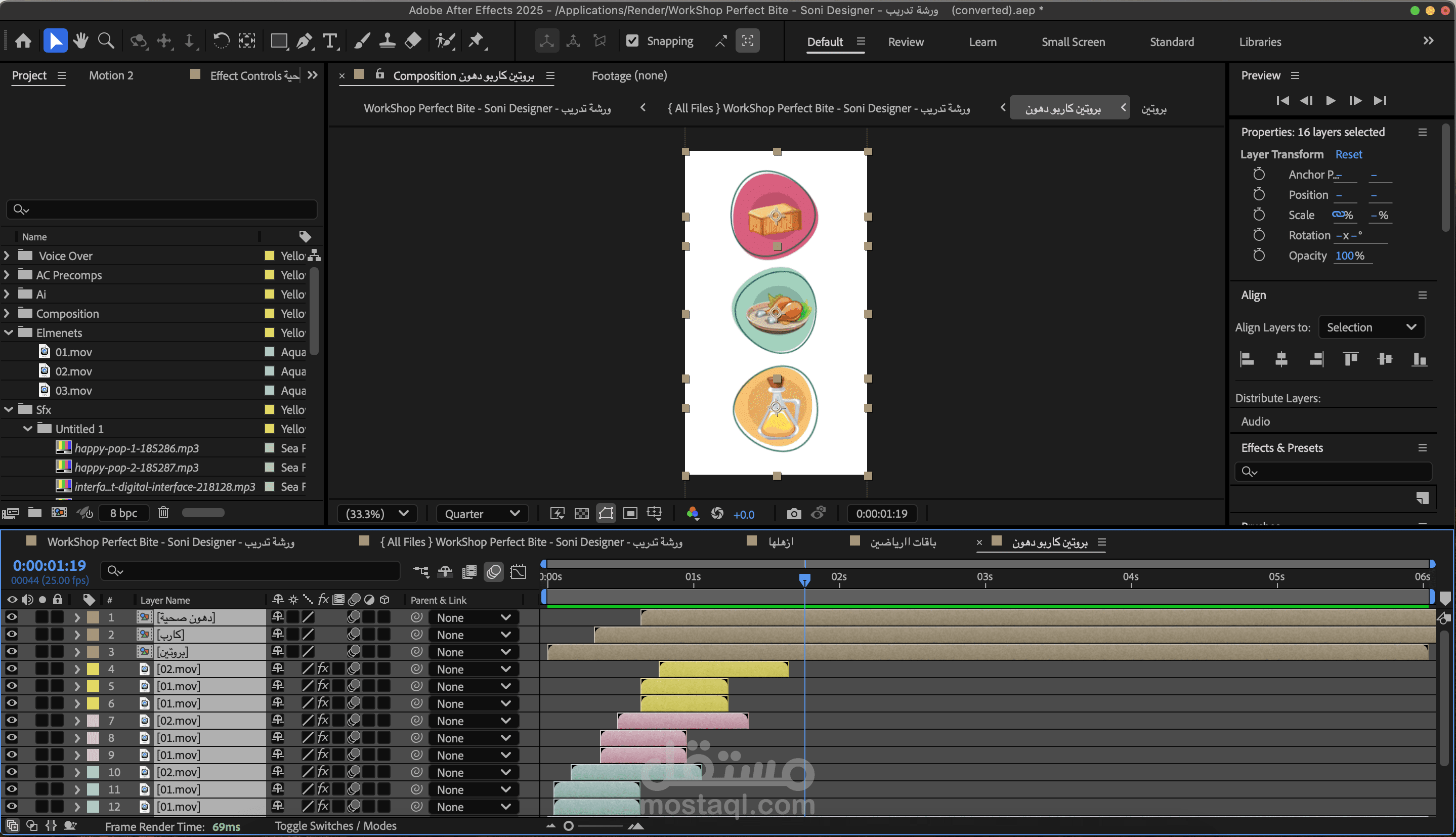Select the Hand tool
Screen dimensions: 1456x837
[x=81, y=41]
